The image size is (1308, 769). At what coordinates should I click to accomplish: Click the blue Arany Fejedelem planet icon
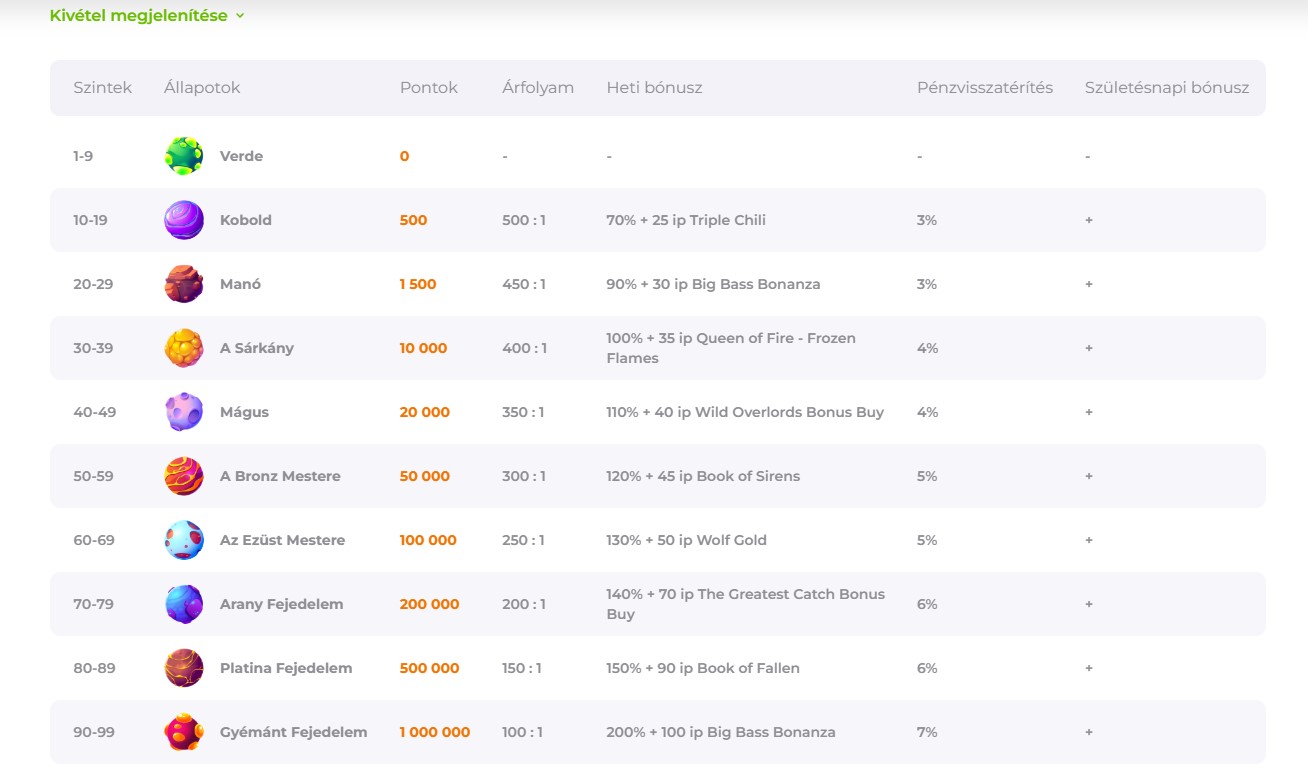184,604
